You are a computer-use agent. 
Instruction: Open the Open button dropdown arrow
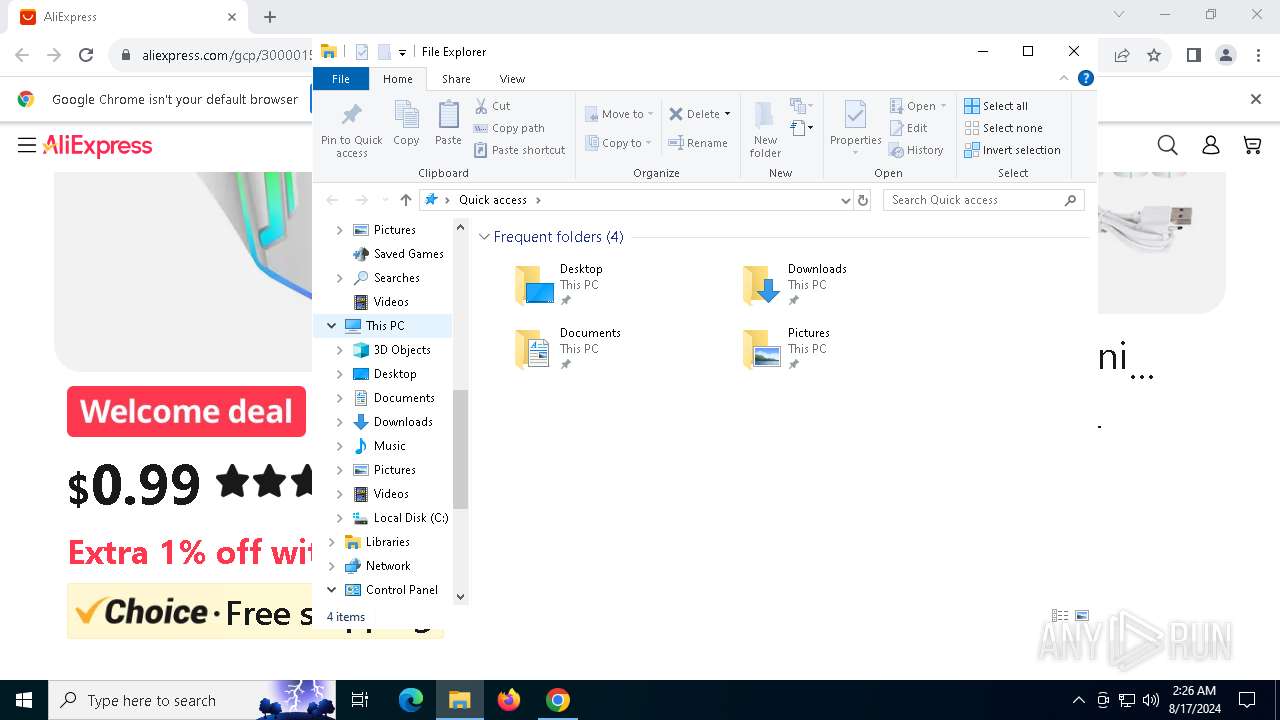(943, 106)
